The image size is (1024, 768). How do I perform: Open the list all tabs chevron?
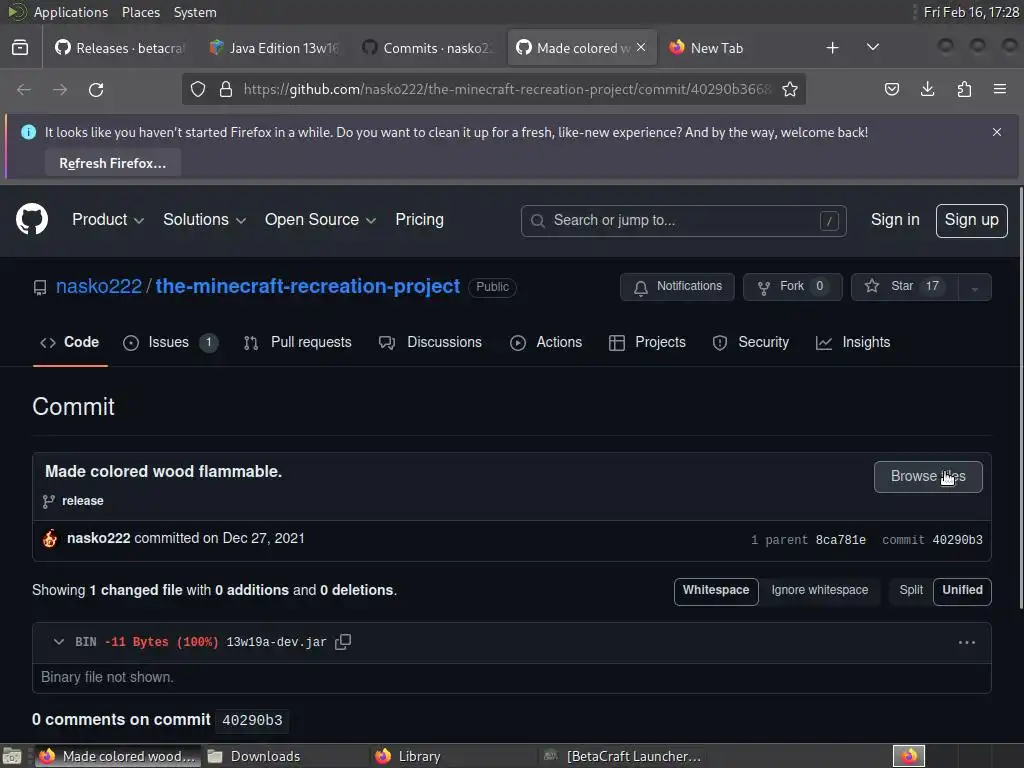[x=872, y=48]
